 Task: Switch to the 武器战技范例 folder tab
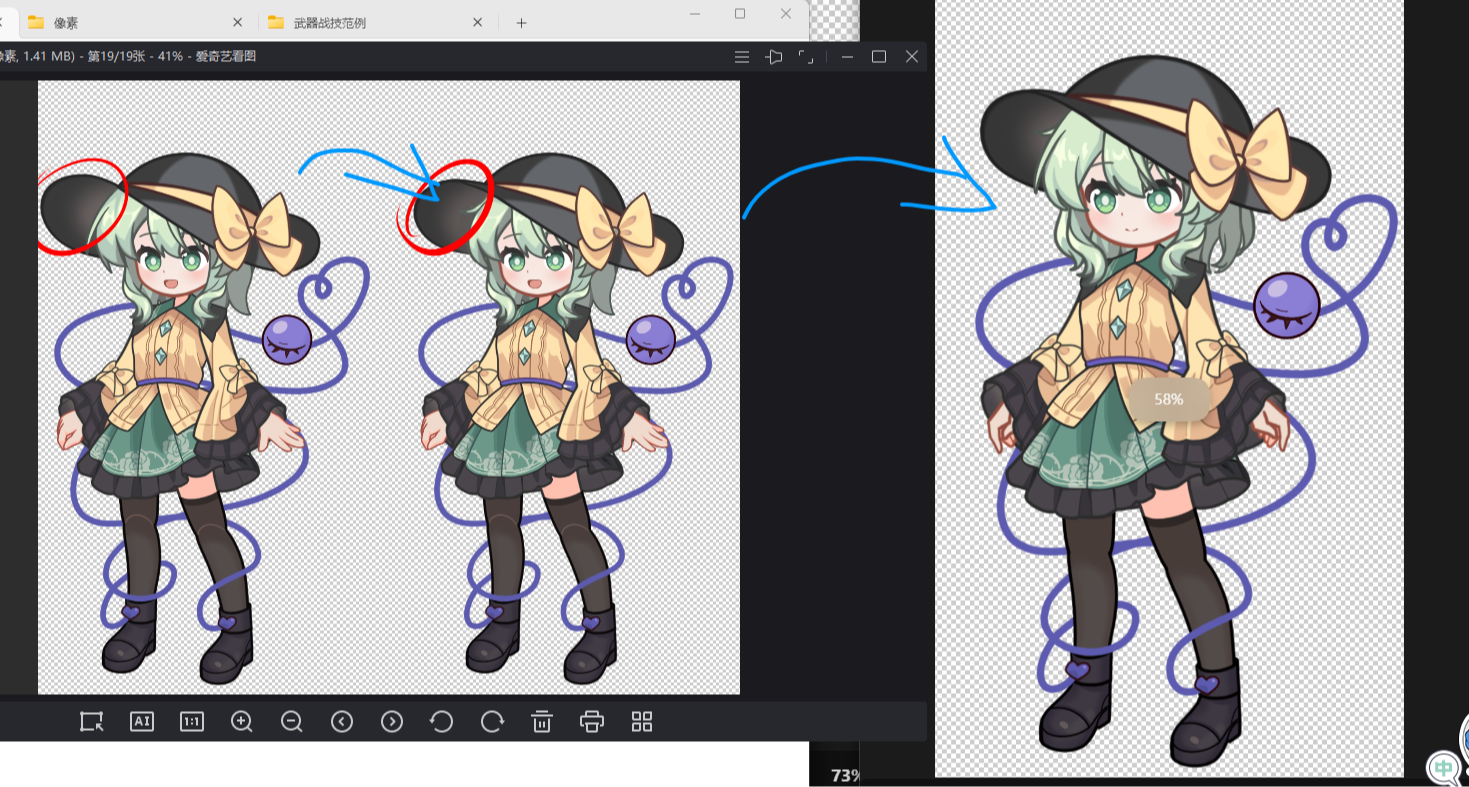pyautogui.click(x=360, y=22)
